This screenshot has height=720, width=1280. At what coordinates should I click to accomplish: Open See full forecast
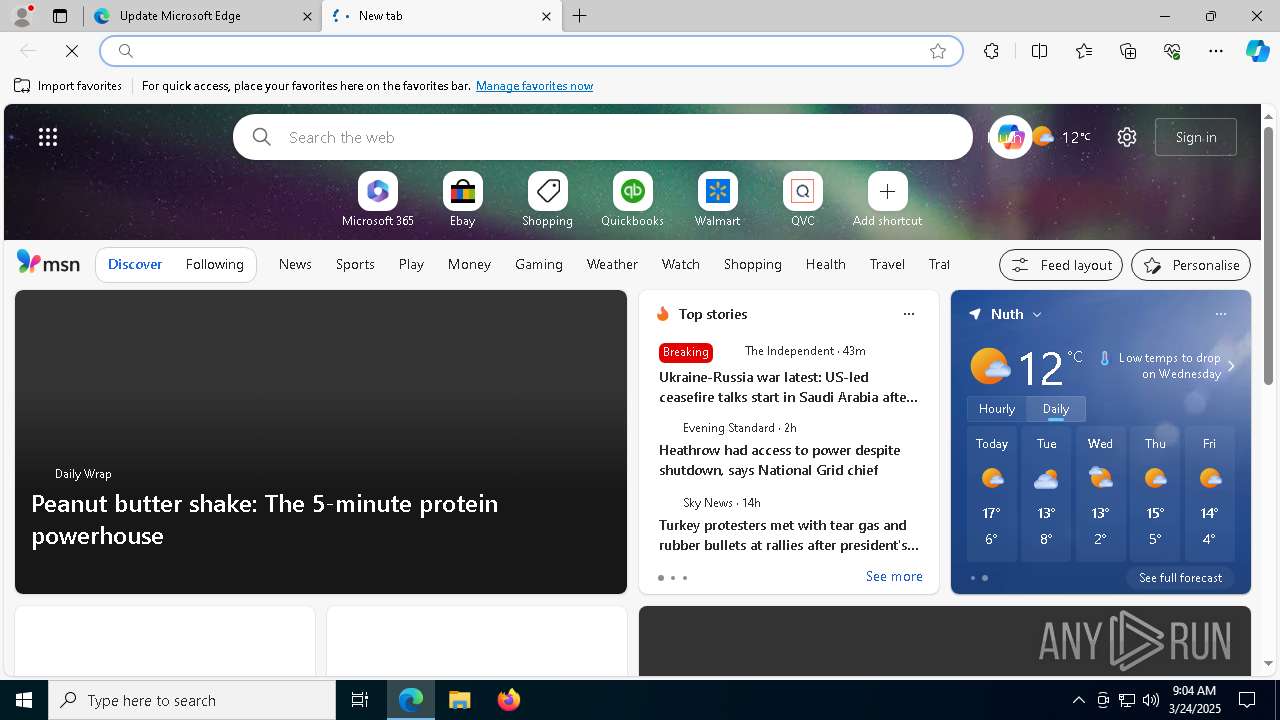point(1180,578)
